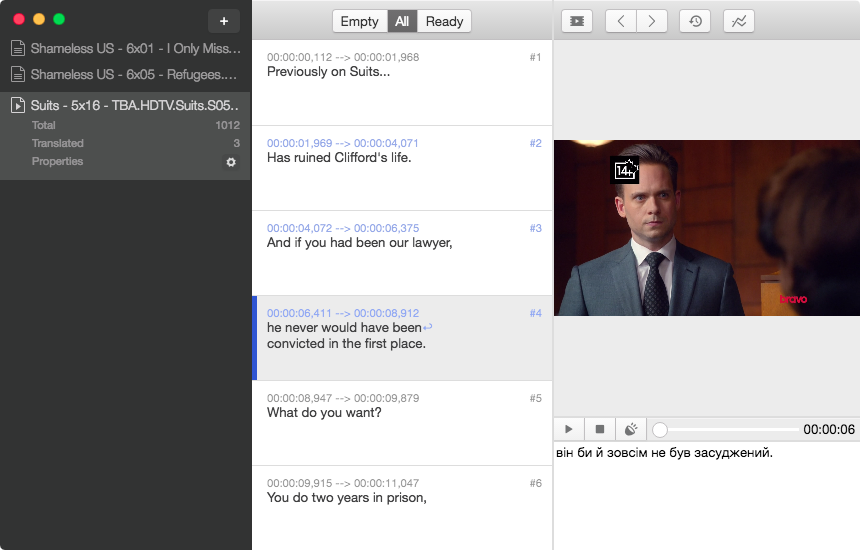Click the playback speed gauge icon
The height and width of the screenshot is (550, 860).
coord(631,429)
